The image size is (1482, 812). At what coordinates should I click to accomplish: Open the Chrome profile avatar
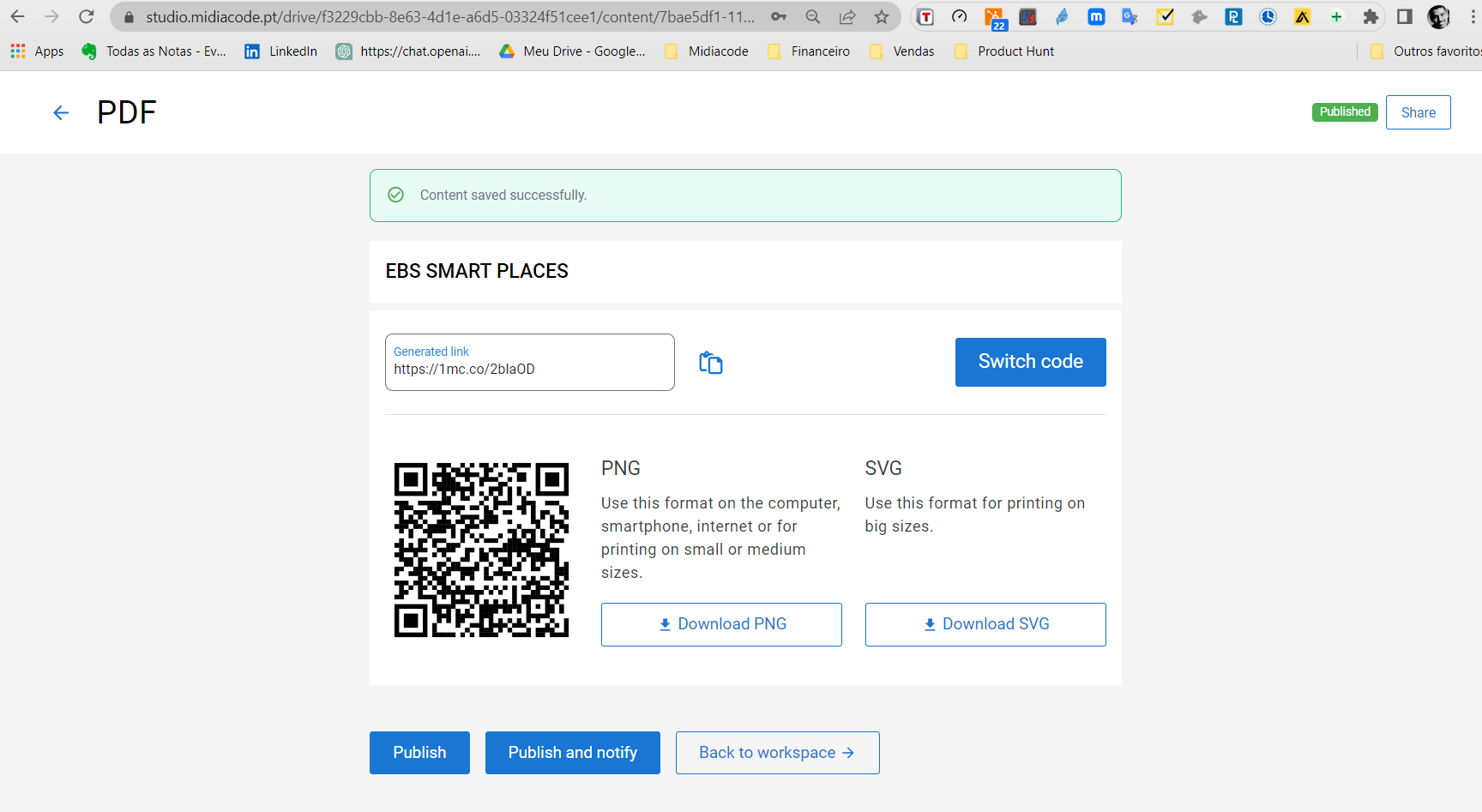click(1439, 16)
